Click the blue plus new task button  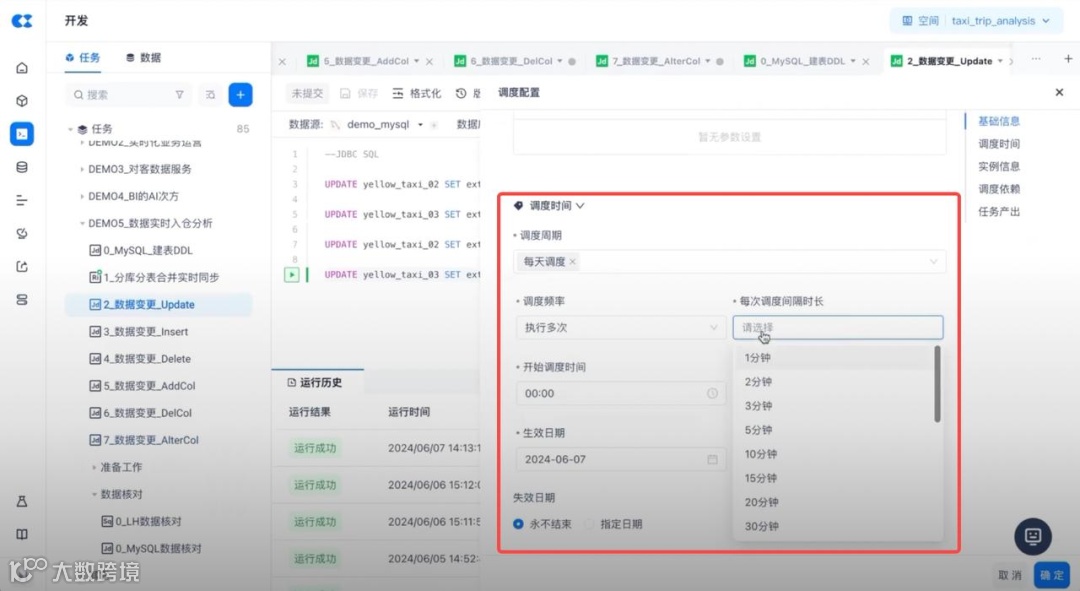point(240,94)
